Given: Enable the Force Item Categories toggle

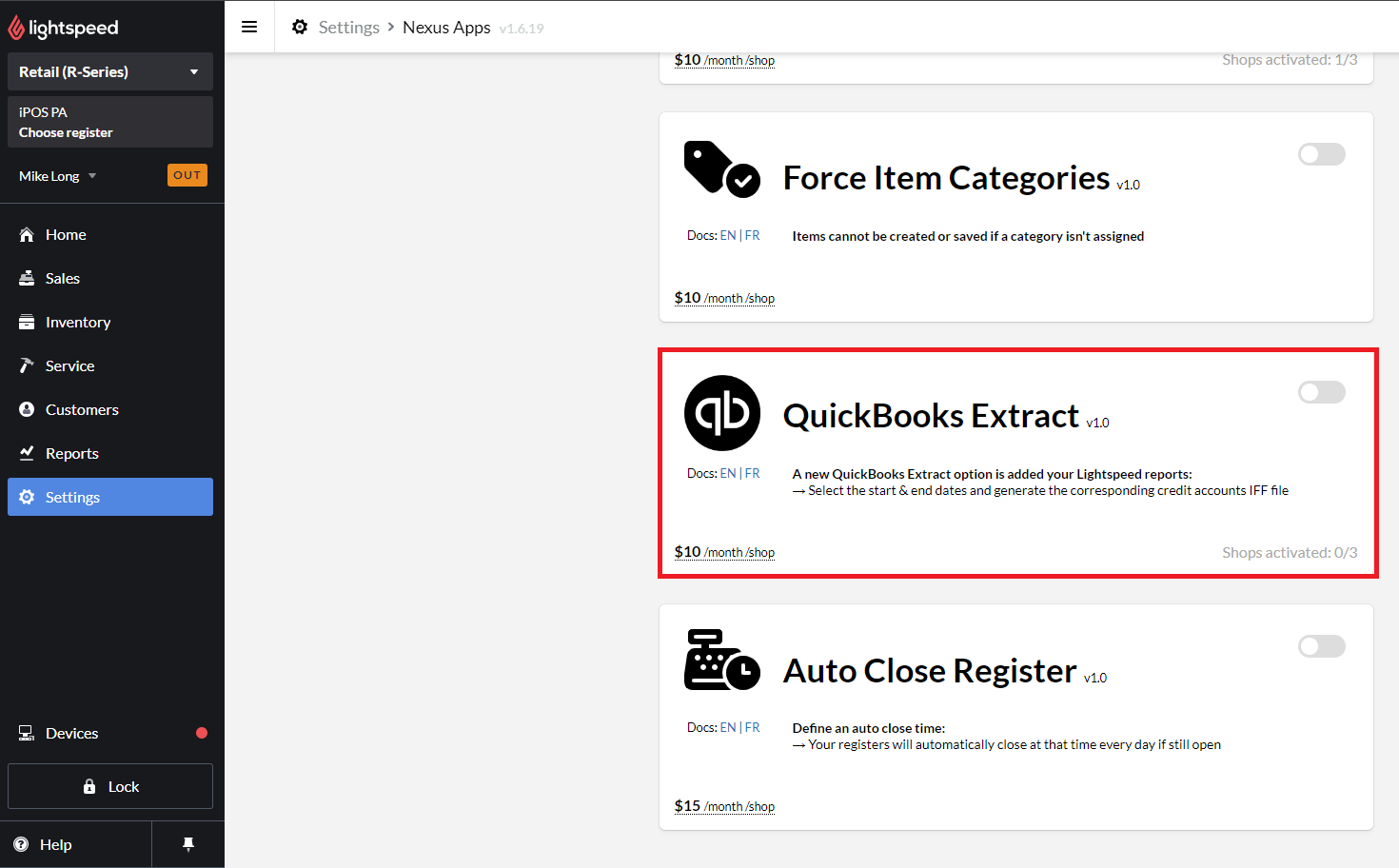Looking at the screenshot, I should click(x=1322, y=154).
